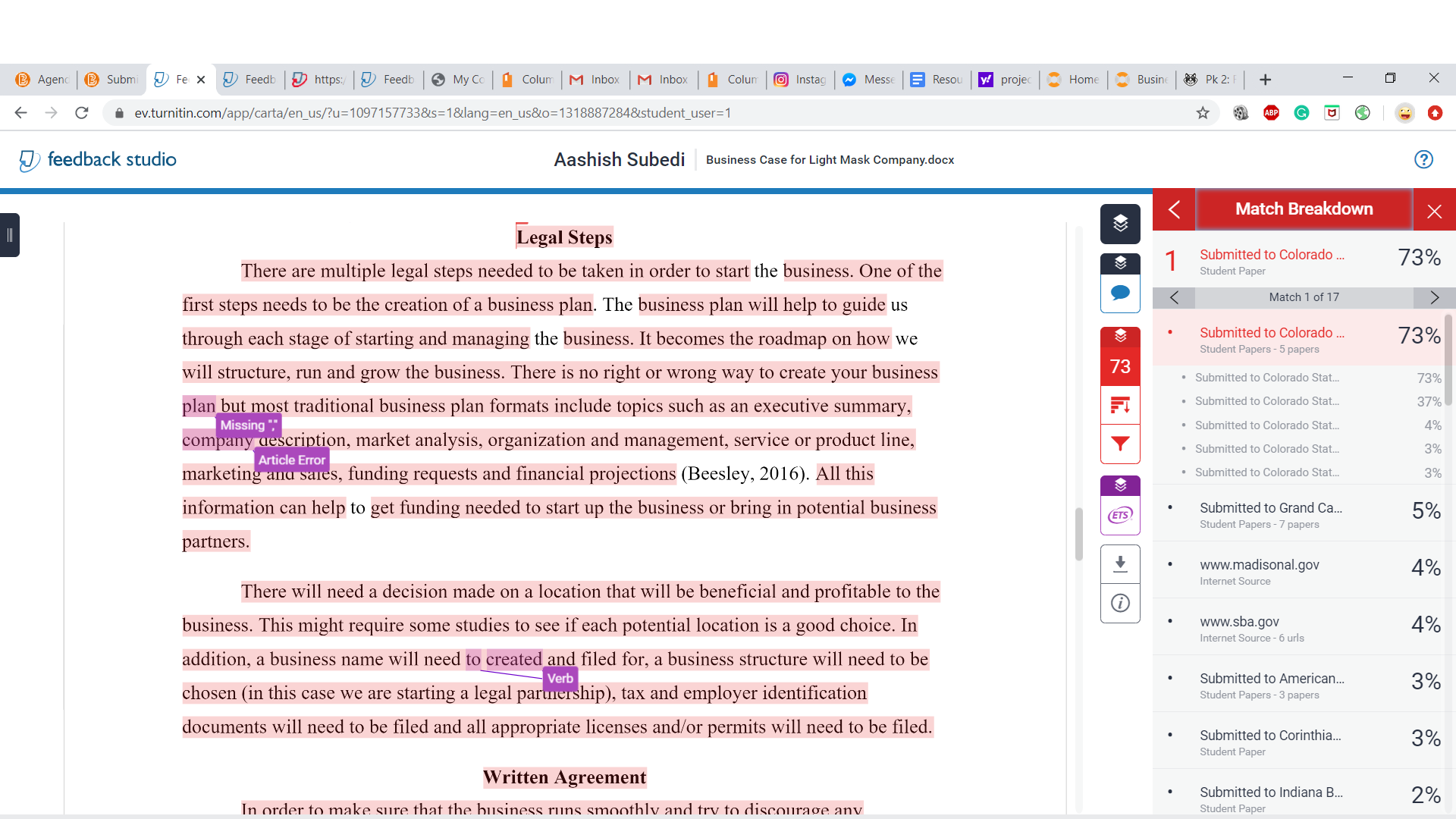Close the Match Breakdown panel
The image size is (1456, 819).
tap(1434, 210)
